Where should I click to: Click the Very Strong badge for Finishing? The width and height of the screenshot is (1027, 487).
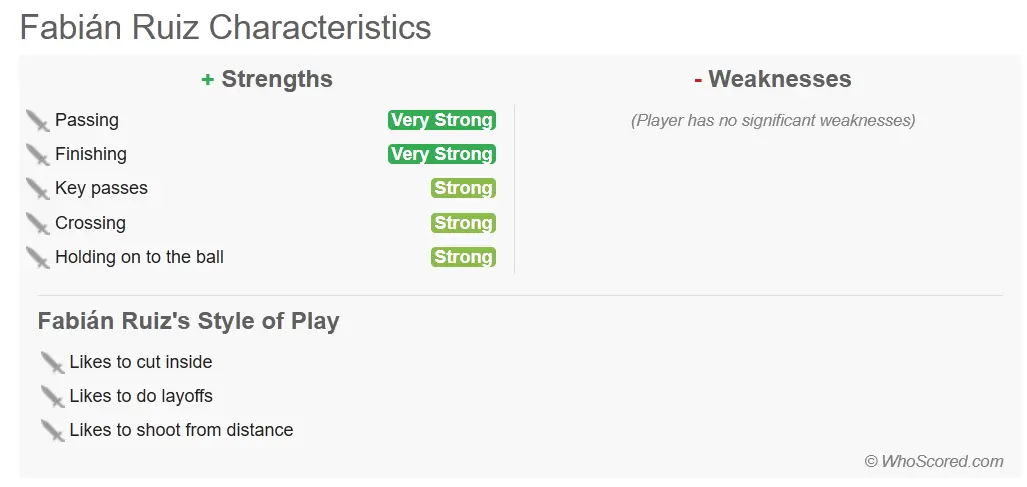(442, 154)
